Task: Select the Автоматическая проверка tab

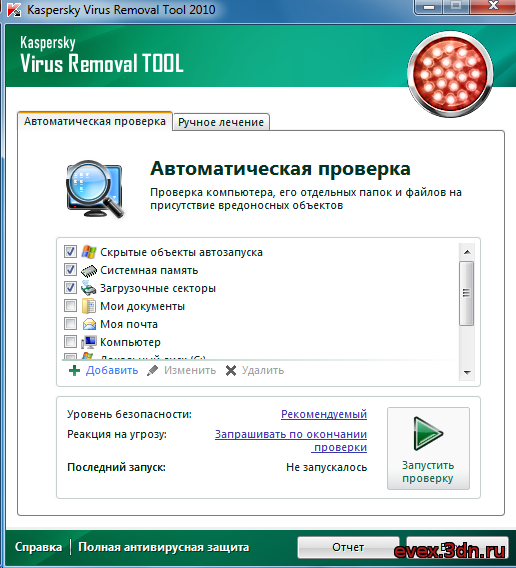Action: pyautogui.click(x=95, y=121)
